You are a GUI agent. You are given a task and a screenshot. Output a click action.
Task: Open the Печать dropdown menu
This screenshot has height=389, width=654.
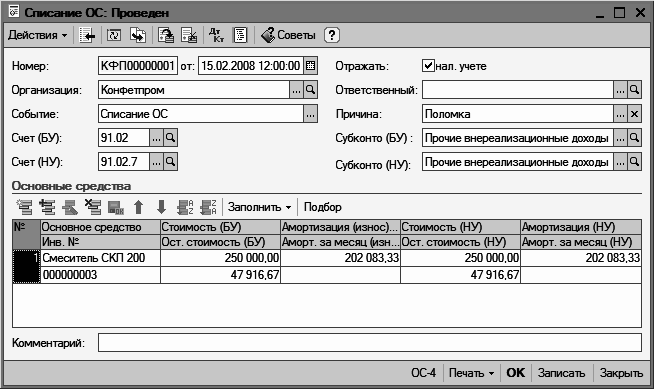click(471, 373)
